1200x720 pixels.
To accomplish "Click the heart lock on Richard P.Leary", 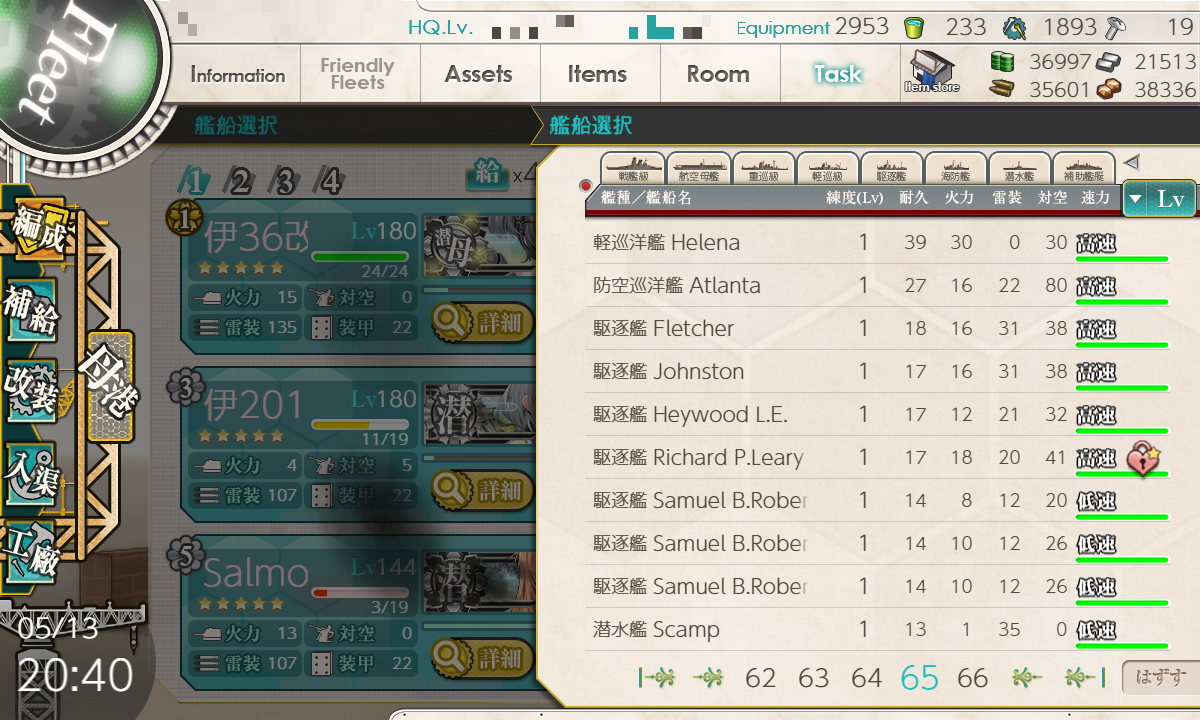I will (1141, 458).
